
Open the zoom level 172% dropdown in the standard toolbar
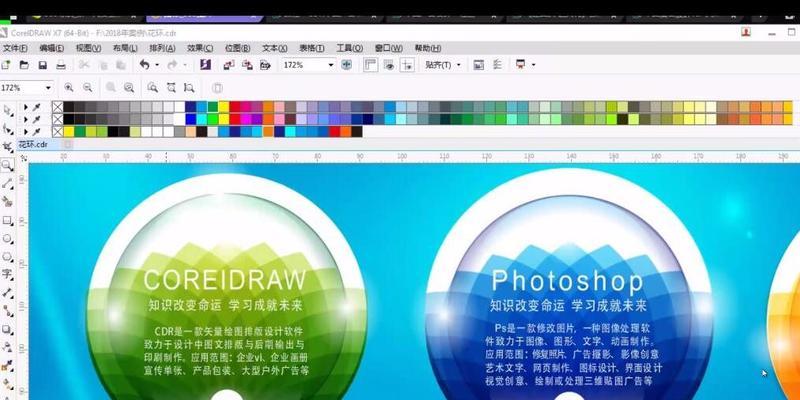[x=331, y=65]
